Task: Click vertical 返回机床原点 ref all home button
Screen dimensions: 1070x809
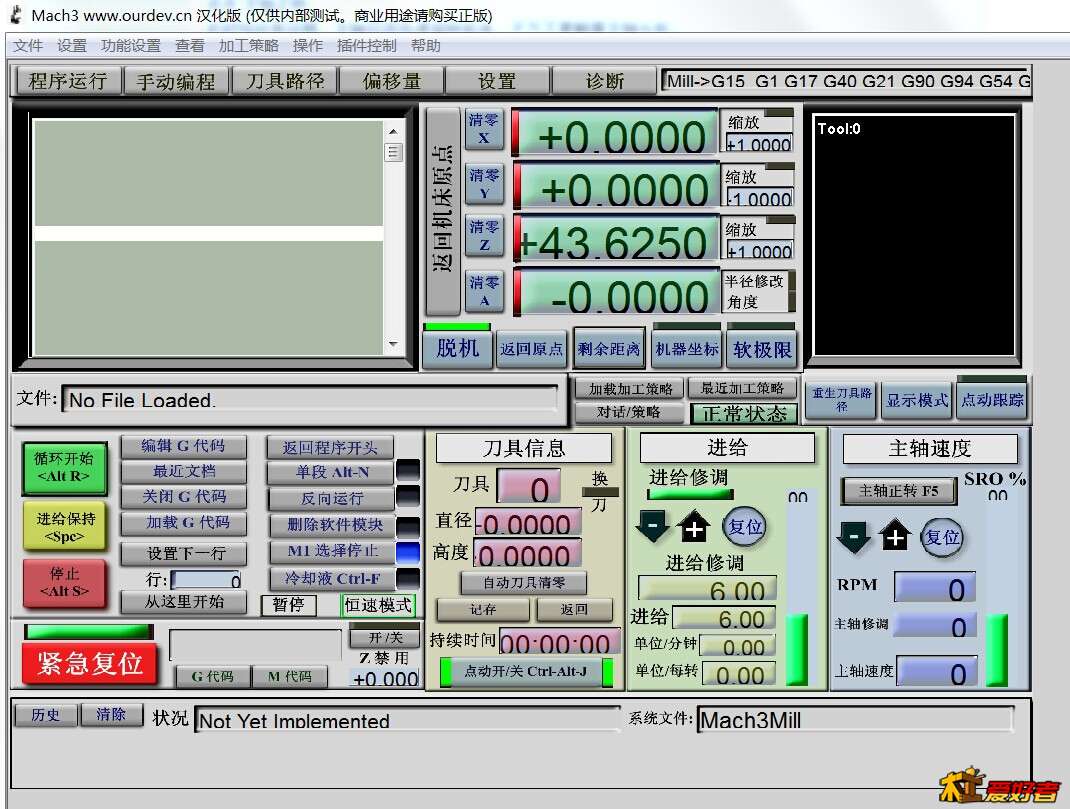Action: (442, 210)
